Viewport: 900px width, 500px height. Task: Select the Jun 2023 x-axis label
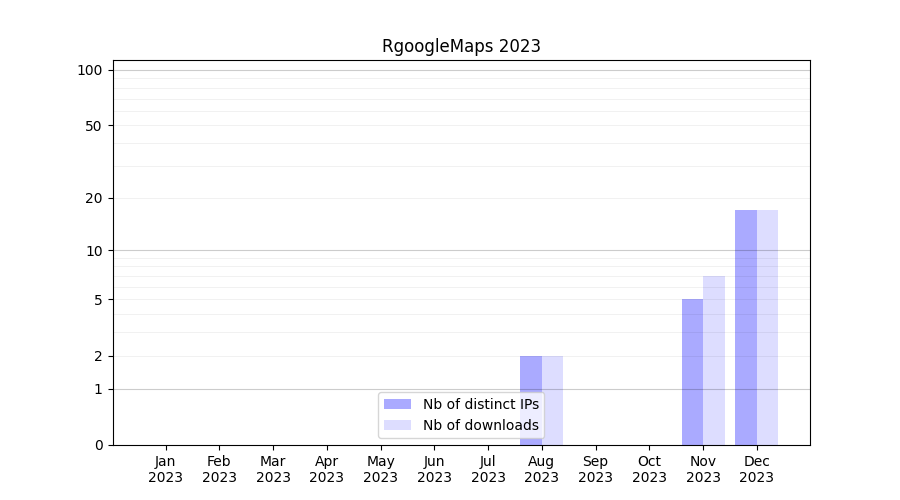click(434, 469)
